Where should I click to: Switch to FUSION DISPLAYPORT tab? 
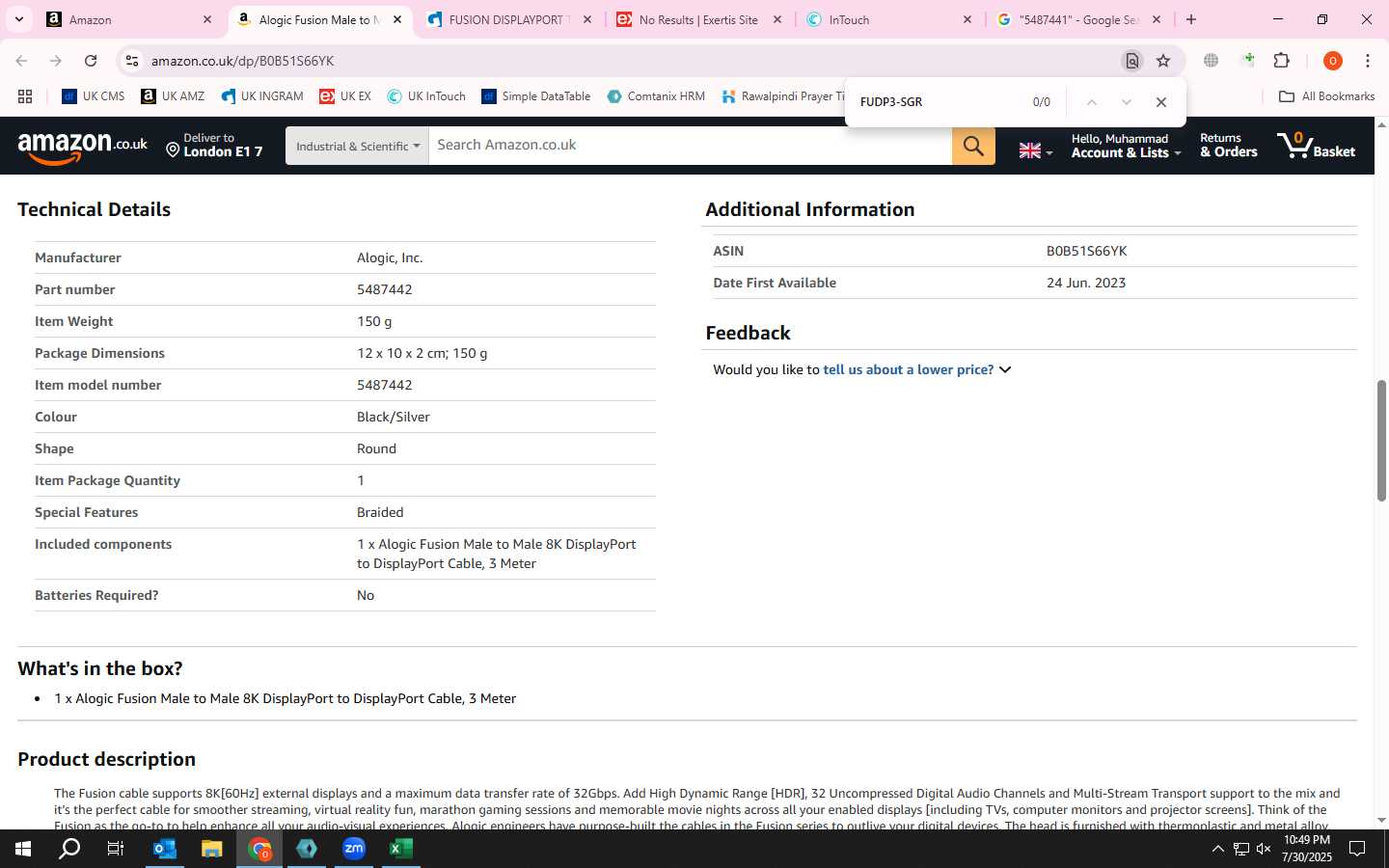pos(508,19)
